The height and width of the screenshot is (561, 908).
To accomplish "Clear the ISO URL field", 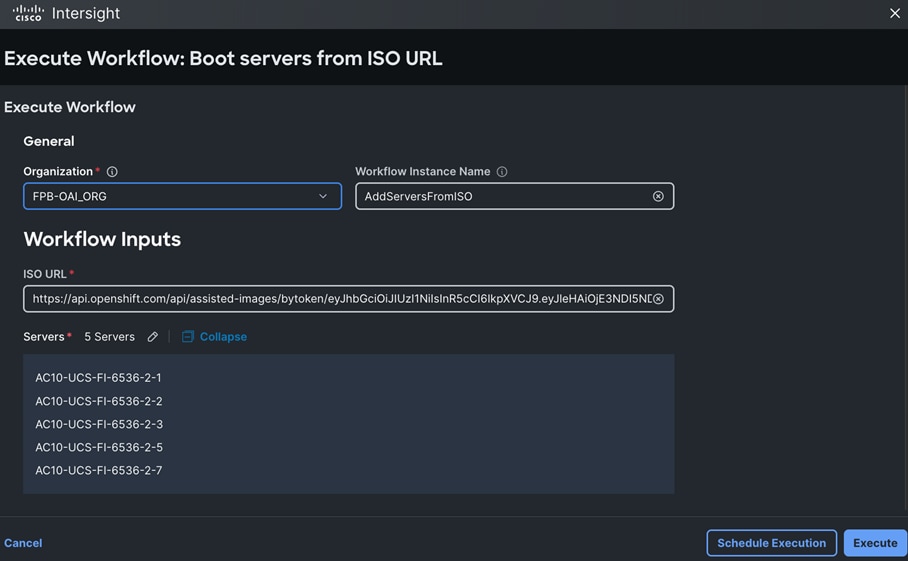I will (658, 299).
